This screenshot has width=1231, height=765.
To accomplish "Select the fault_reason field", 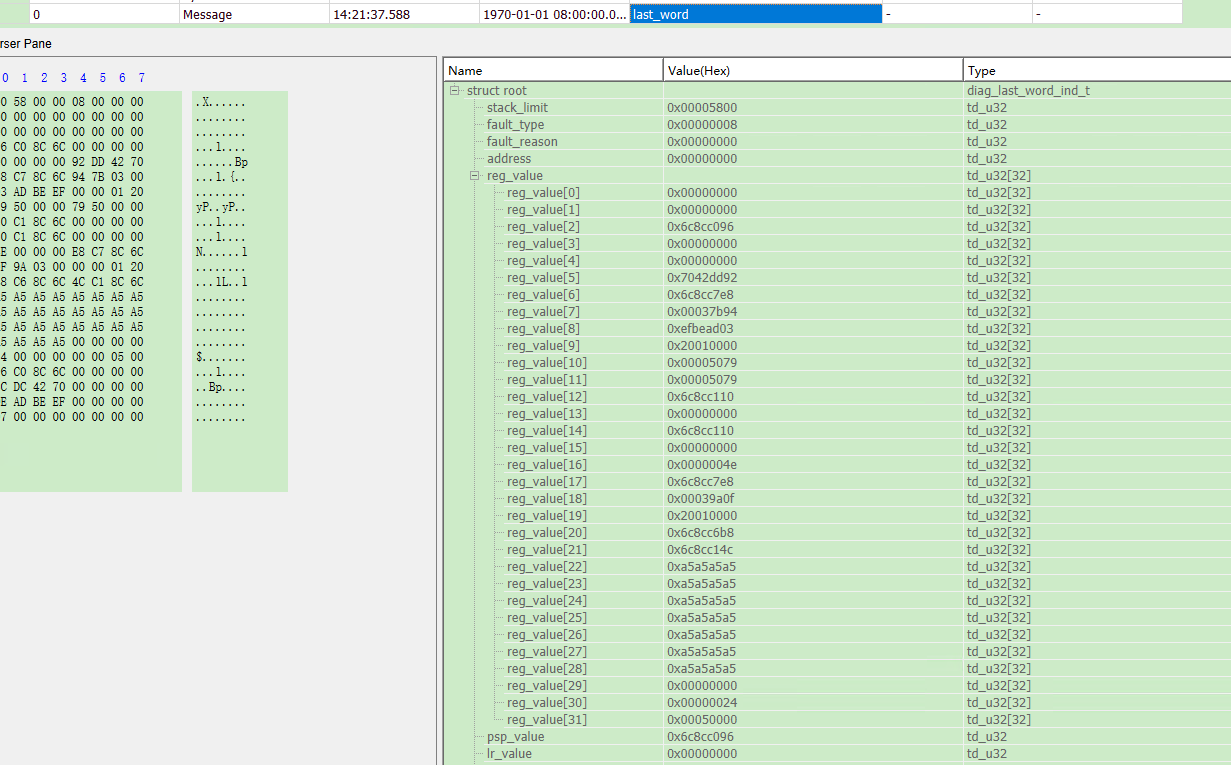I will tap(522, 142).
